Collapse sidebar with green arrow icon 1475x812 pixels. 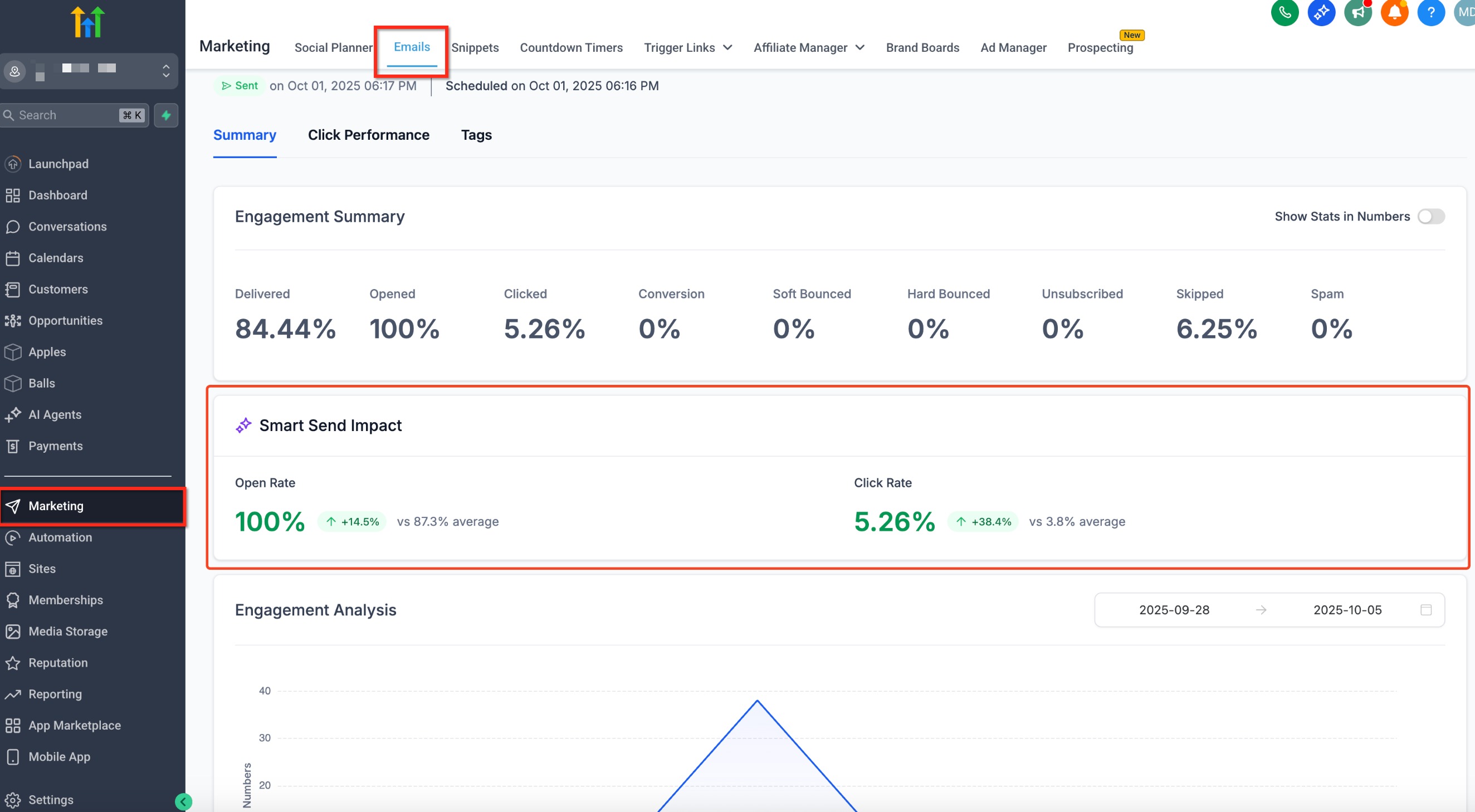tap(183, 801)
